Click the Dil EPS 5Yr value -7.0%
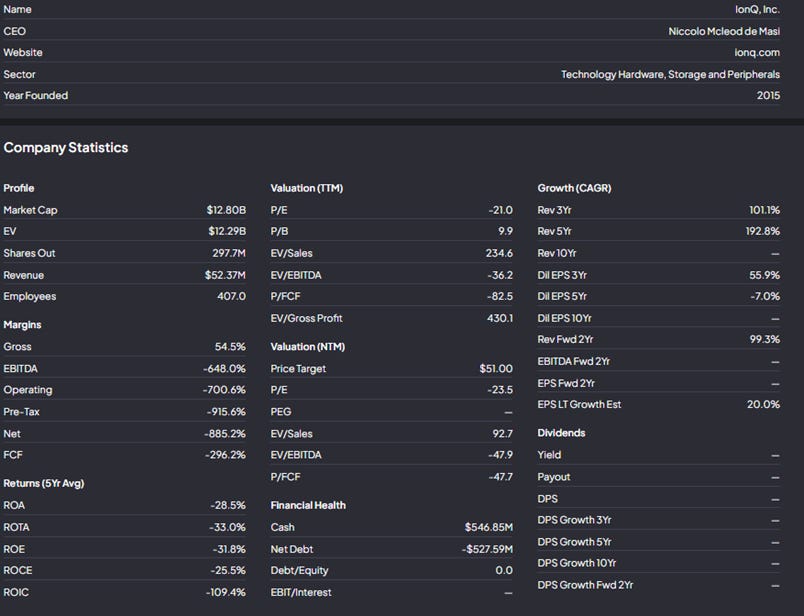Viewport: 804px width, 616px height. click(x=765, y=296)
